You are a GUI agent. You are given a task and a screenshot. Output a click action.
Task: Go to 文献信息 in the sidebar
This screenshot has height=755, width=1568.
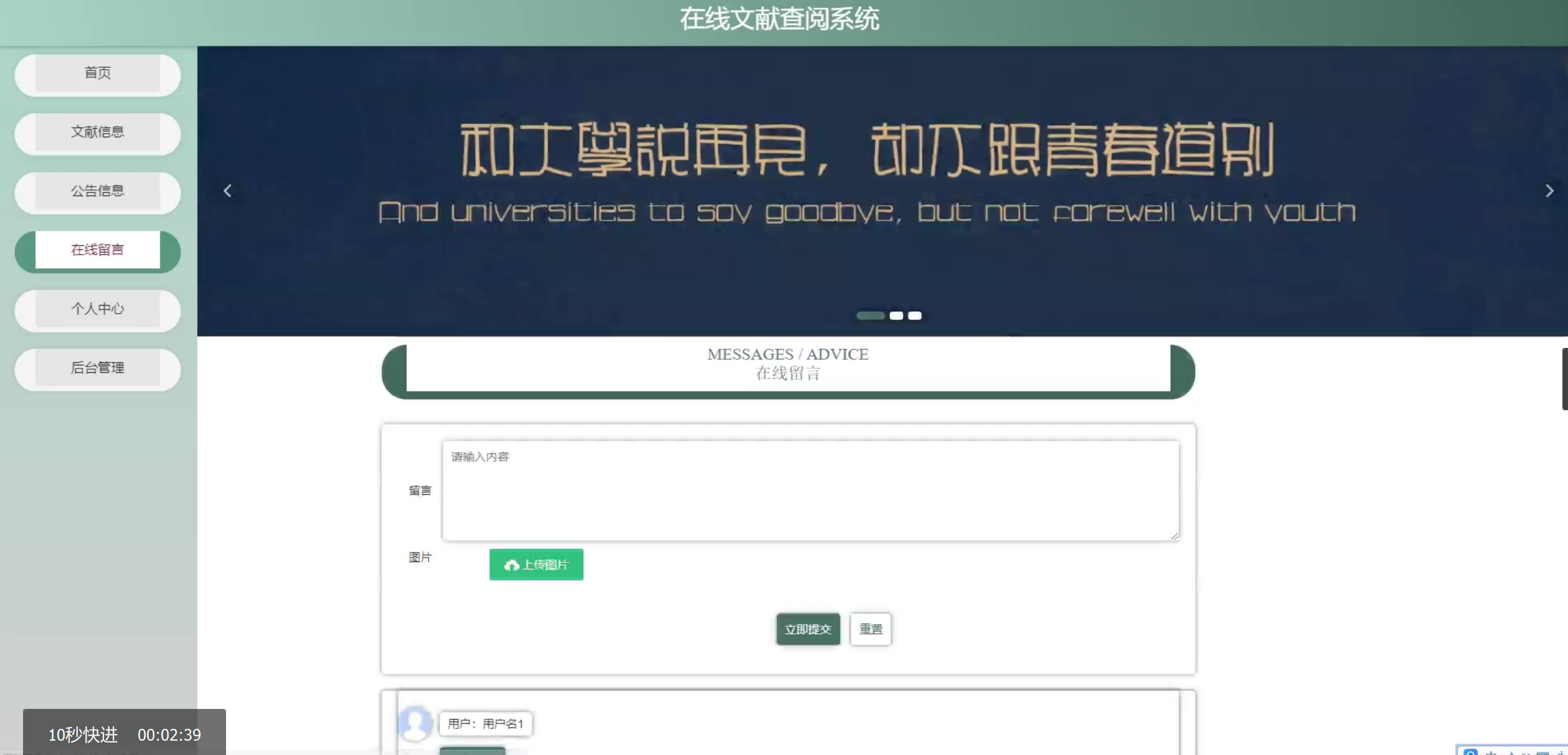[x=98, y=132]
